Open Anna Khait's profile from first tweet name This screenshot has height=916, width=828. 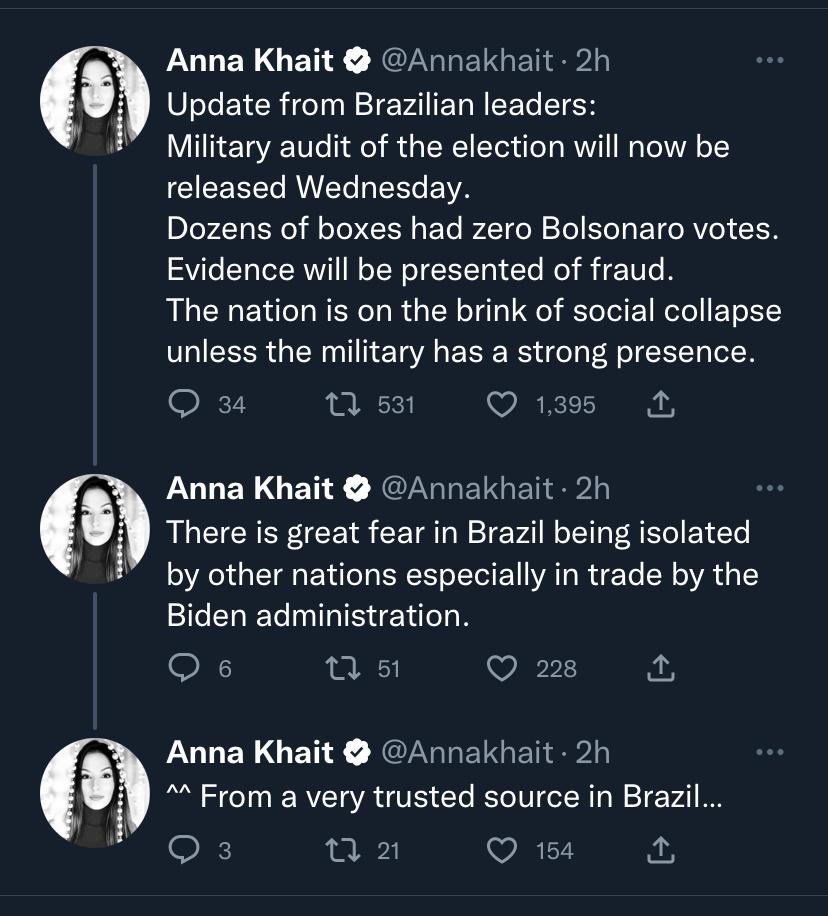pyautogui.click(x=250, y=61)
